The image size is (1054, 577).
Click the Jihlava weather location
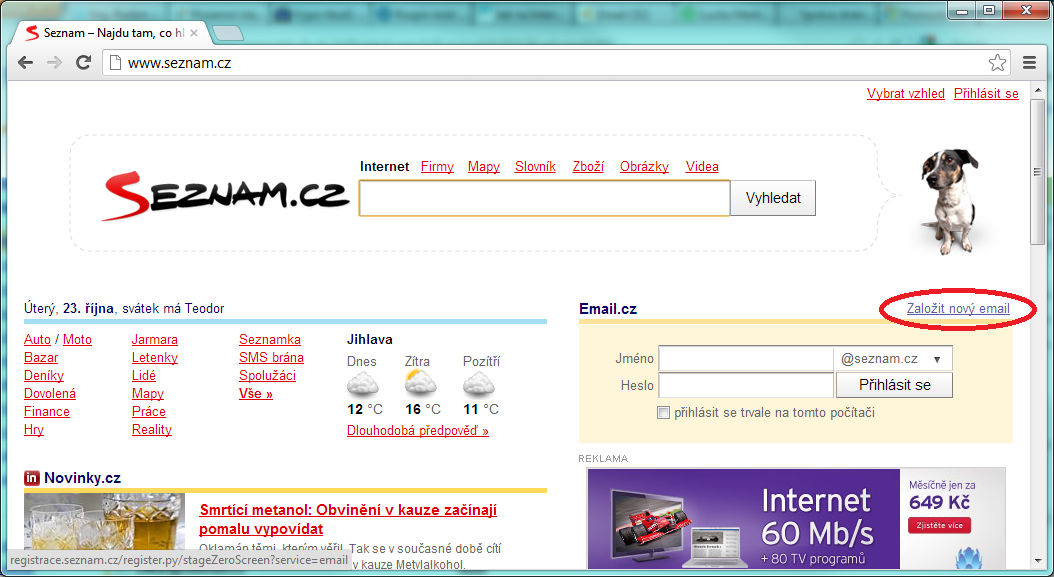[x=370, y=340]
